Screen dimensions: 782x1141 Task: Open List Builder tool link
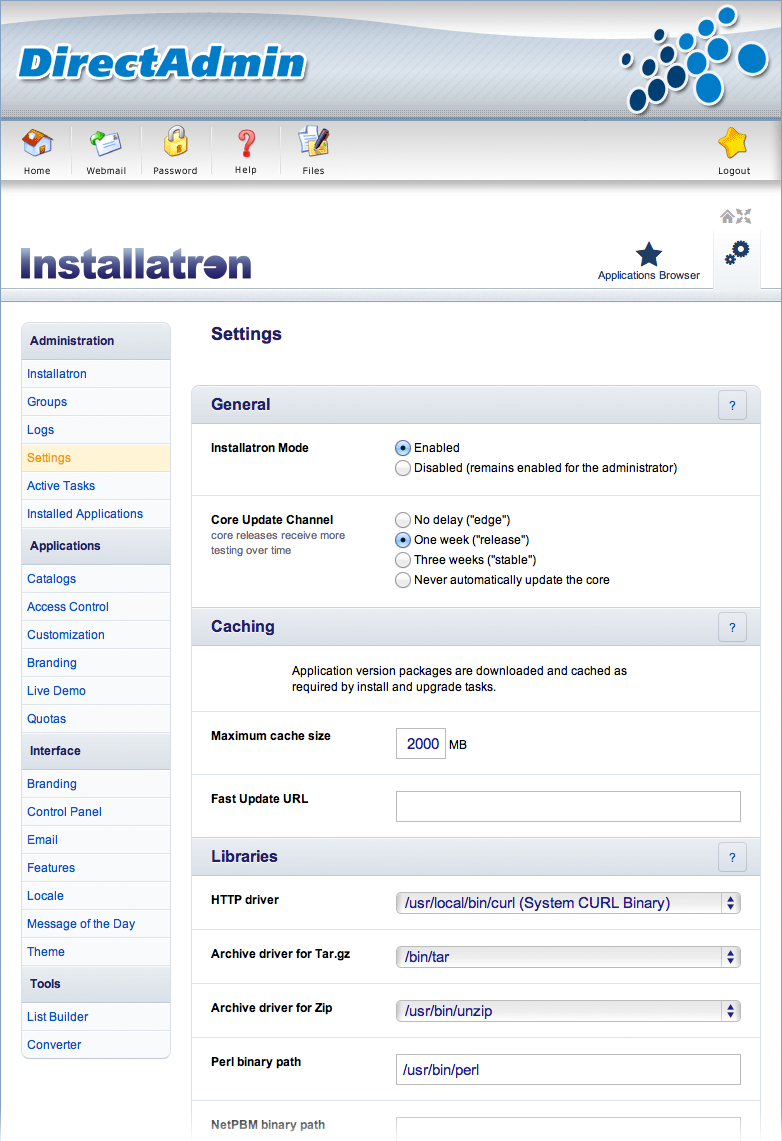[96, 1017]
